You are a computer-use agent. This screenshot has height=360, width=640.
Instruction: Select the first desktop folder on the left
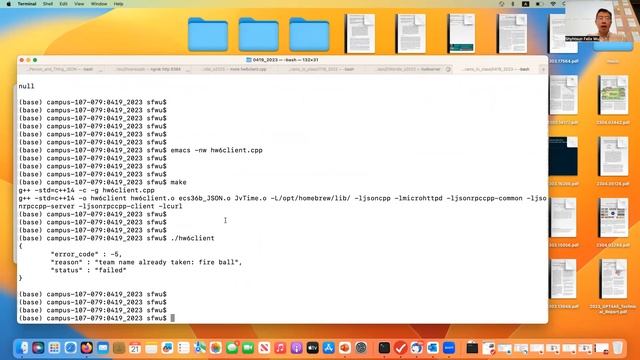pyautogui.click(x=208, y=34)
